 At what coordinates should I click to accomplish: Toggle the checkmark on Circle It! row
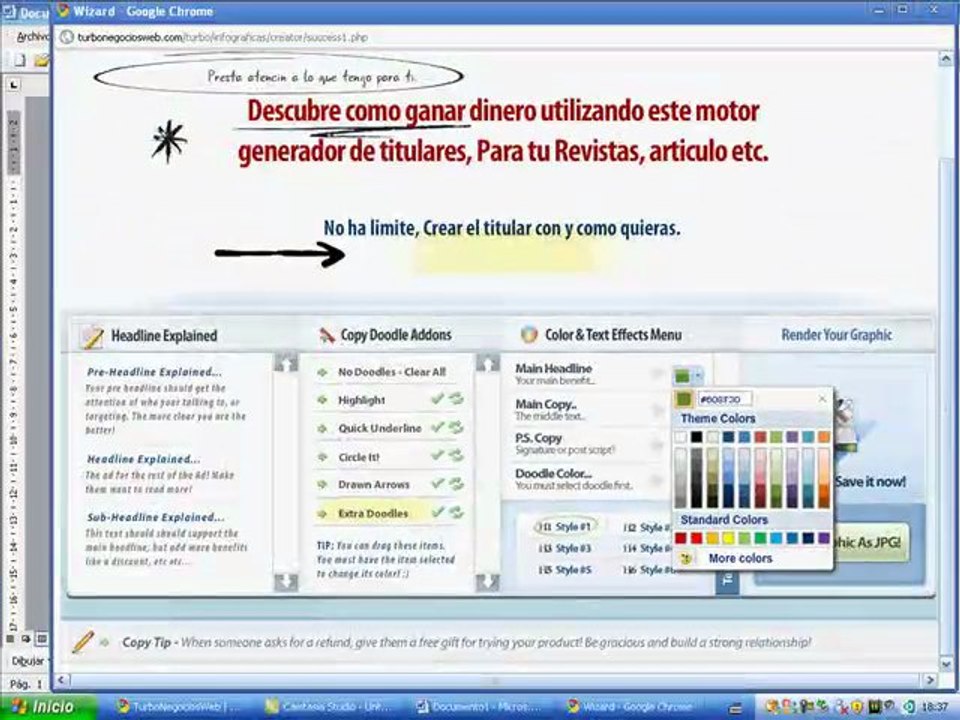(437, 456)
